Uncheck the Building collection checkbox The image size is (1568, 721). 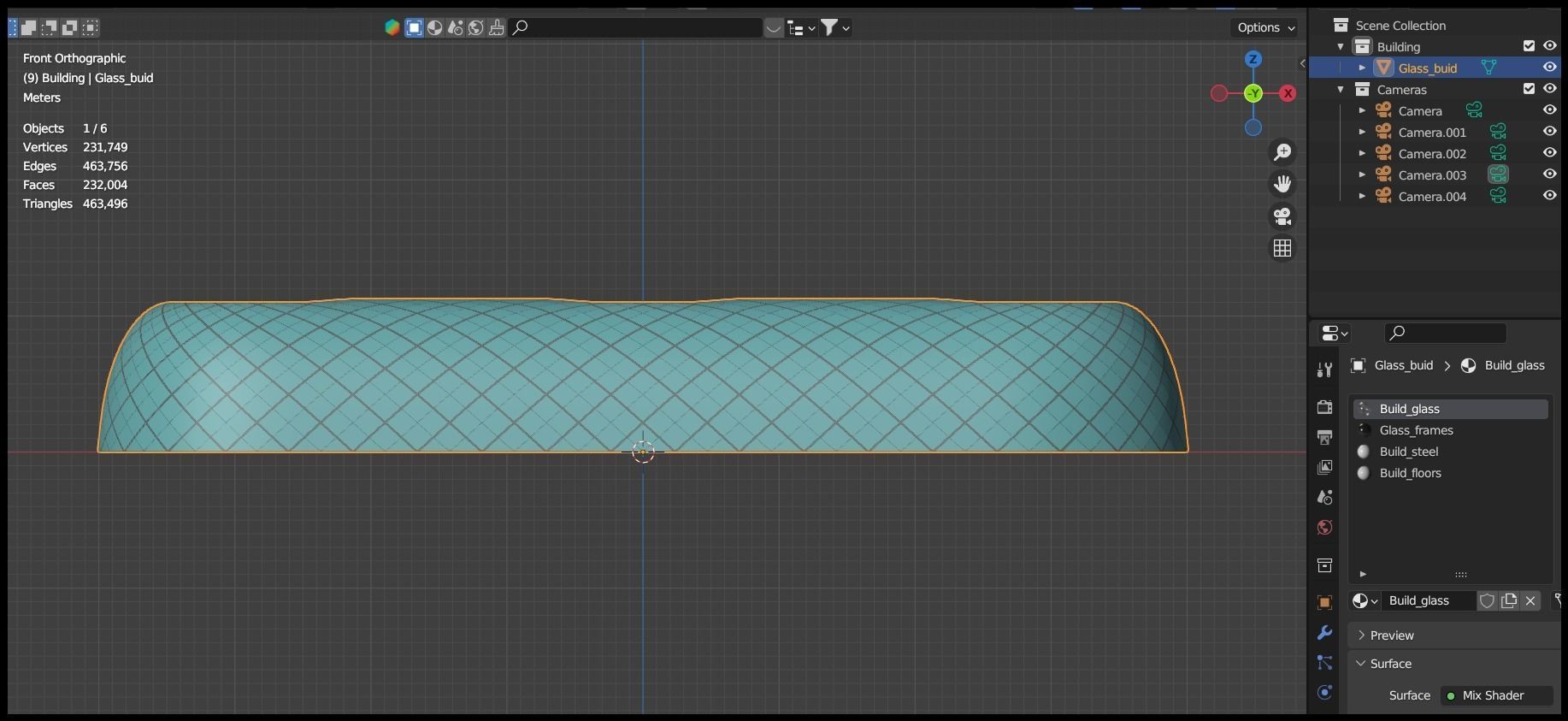coord(1530,46)
